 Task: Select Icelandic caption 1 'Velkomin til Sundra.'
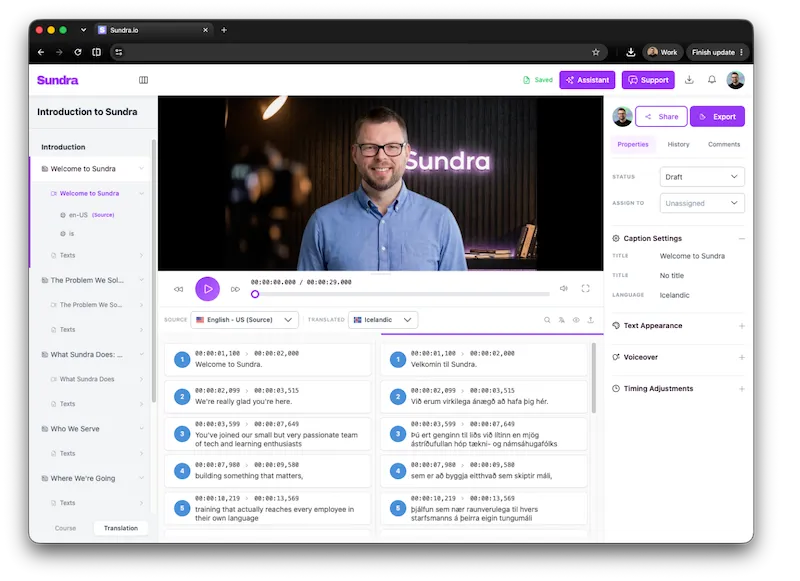(484, 360)
